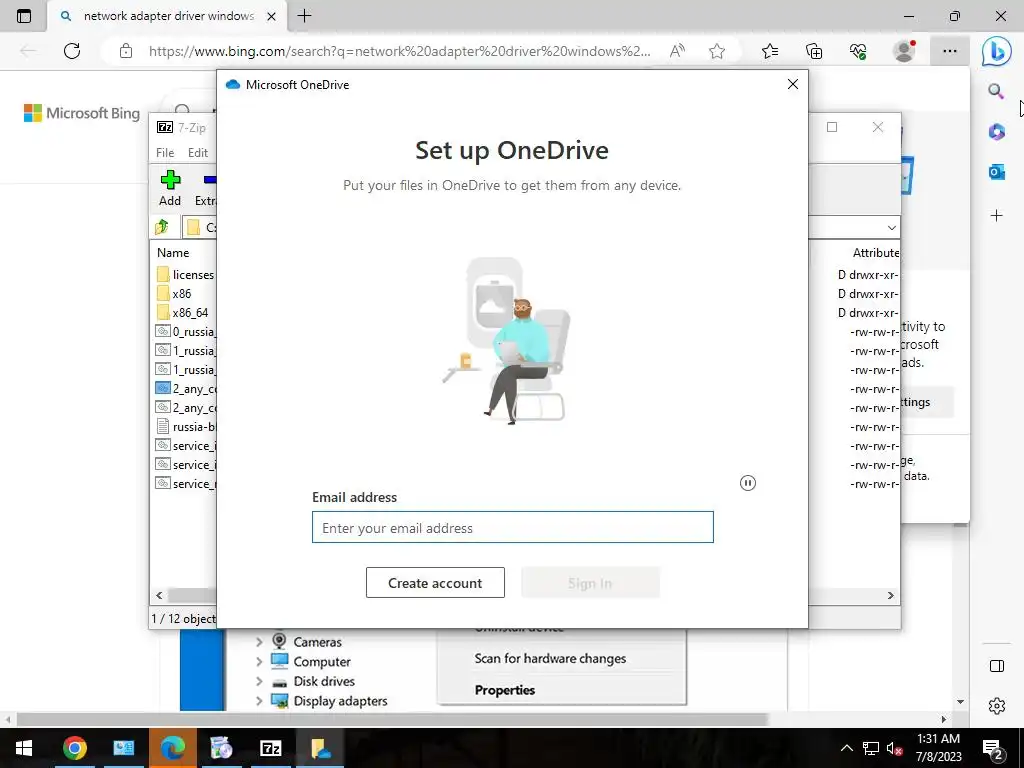Click the Edge address bar URL
1024x768 pixels.
pyautogui.click(x=399, y=51)
